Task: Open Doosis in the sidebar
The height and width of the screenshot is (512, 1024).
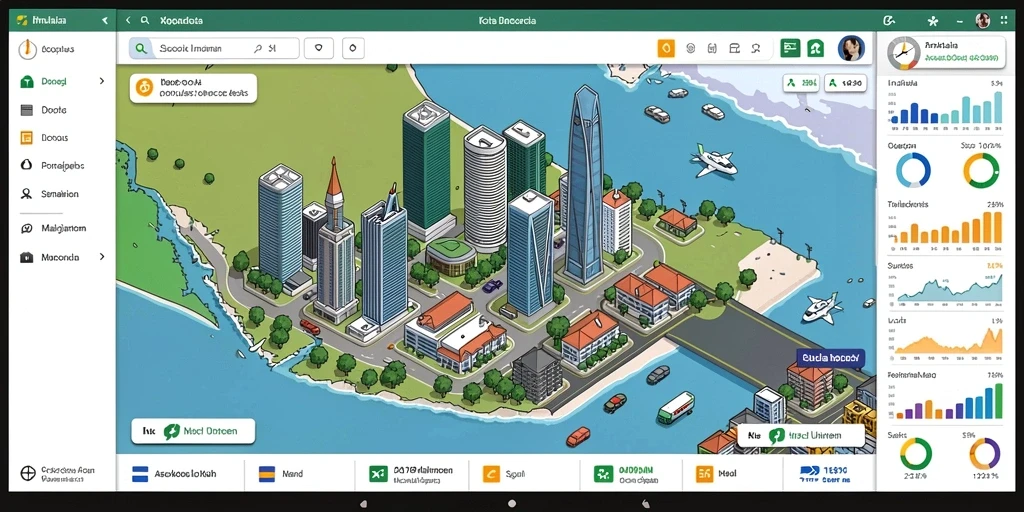Action: (x=44, y=138)
